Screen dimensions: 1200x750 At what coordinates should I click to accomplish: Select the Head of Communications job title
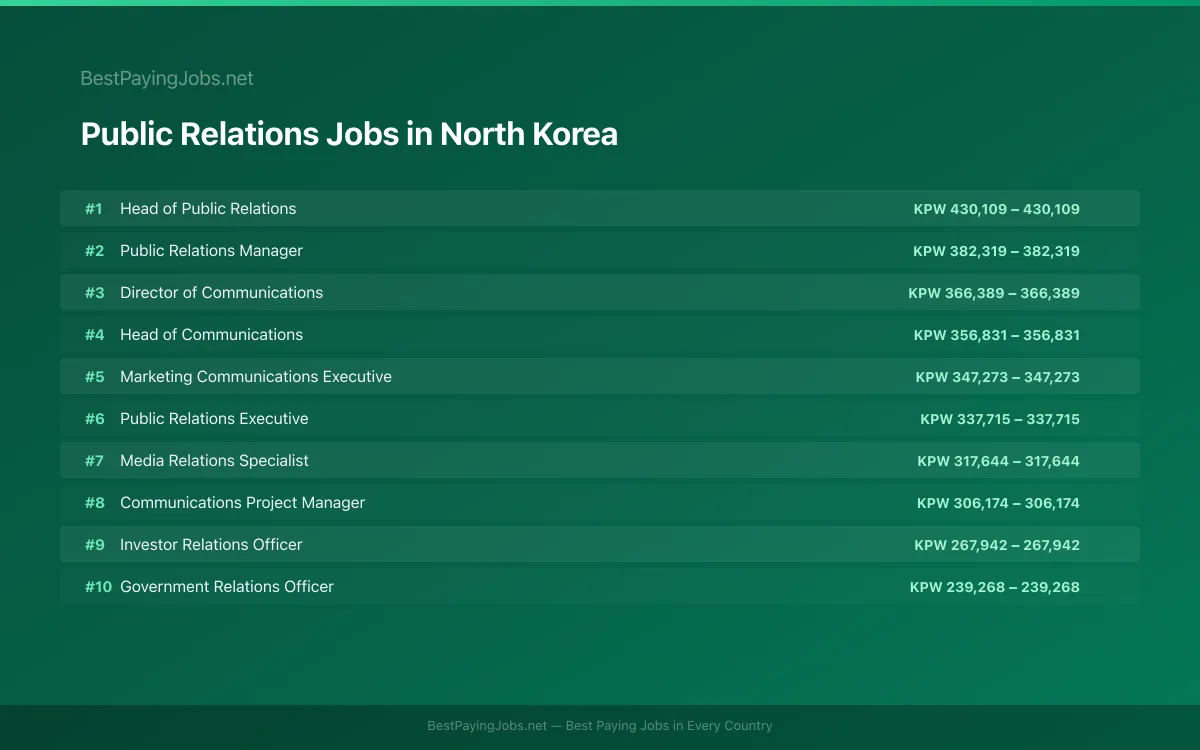click(x=211, y=335)
